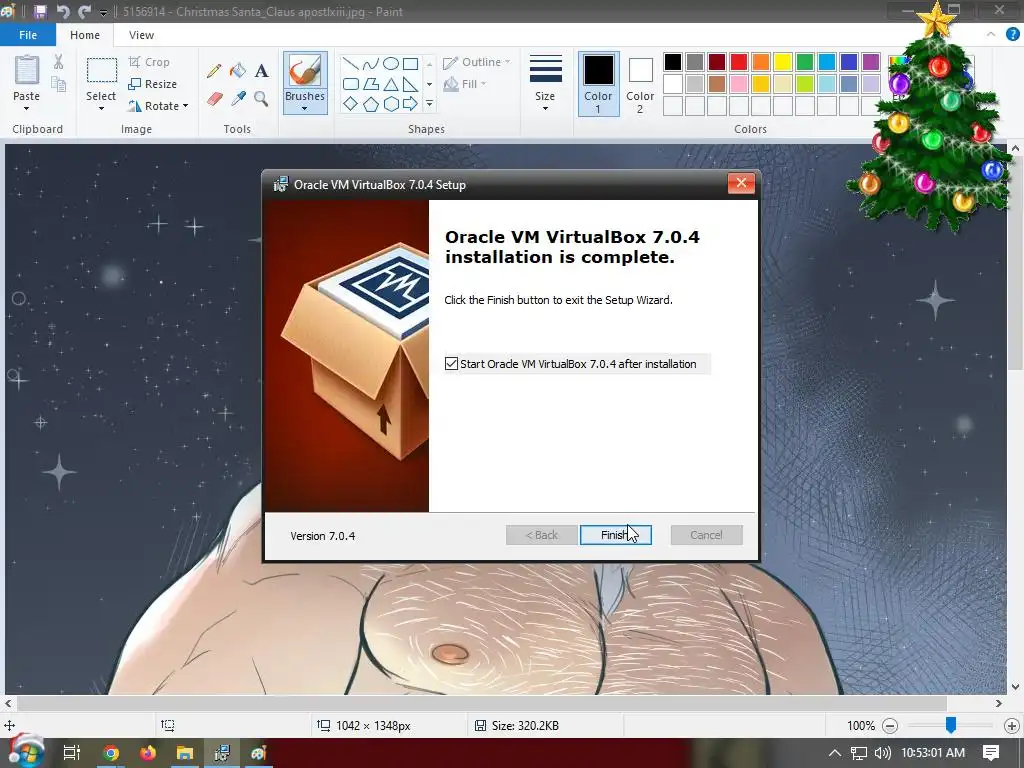Click the vertical scrollbar down arrow
Screen dimensions: 1024x768
[x=1015, y=686]
